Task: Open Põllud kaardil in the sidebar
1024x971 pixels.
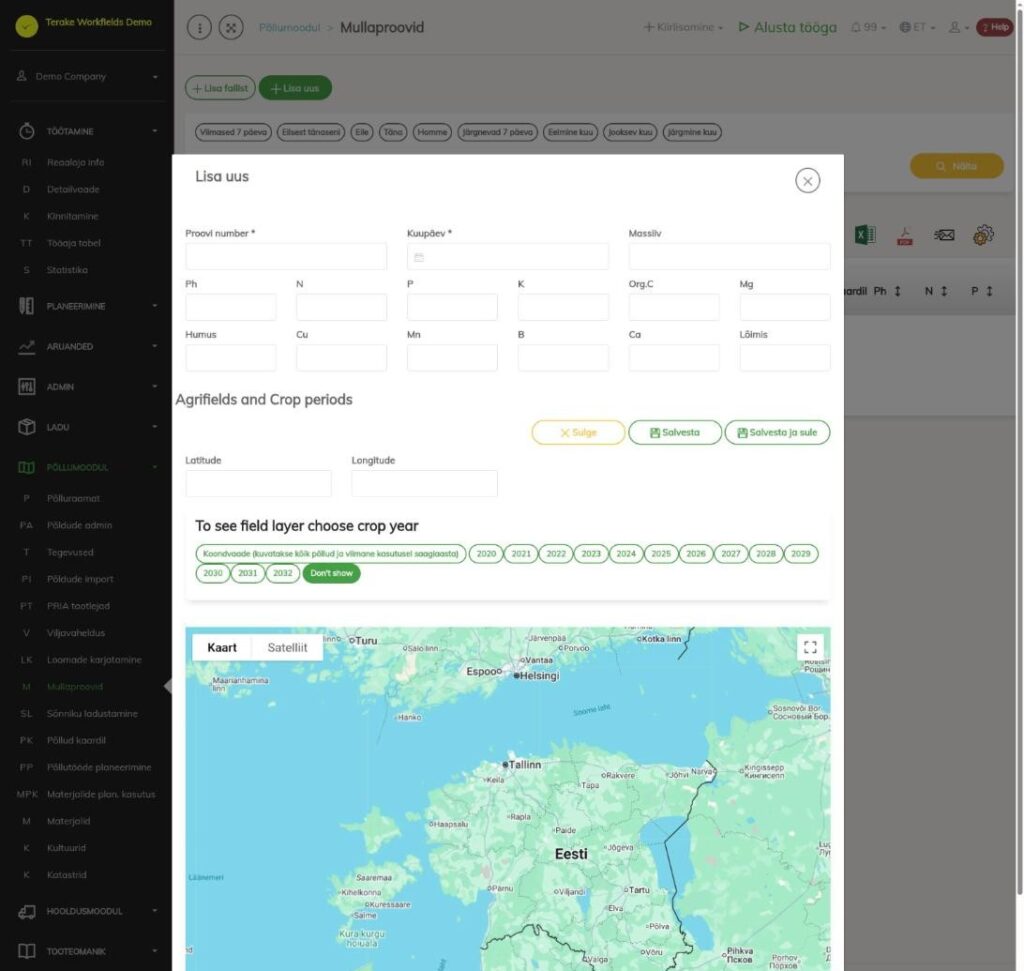Action: point(76,740)
